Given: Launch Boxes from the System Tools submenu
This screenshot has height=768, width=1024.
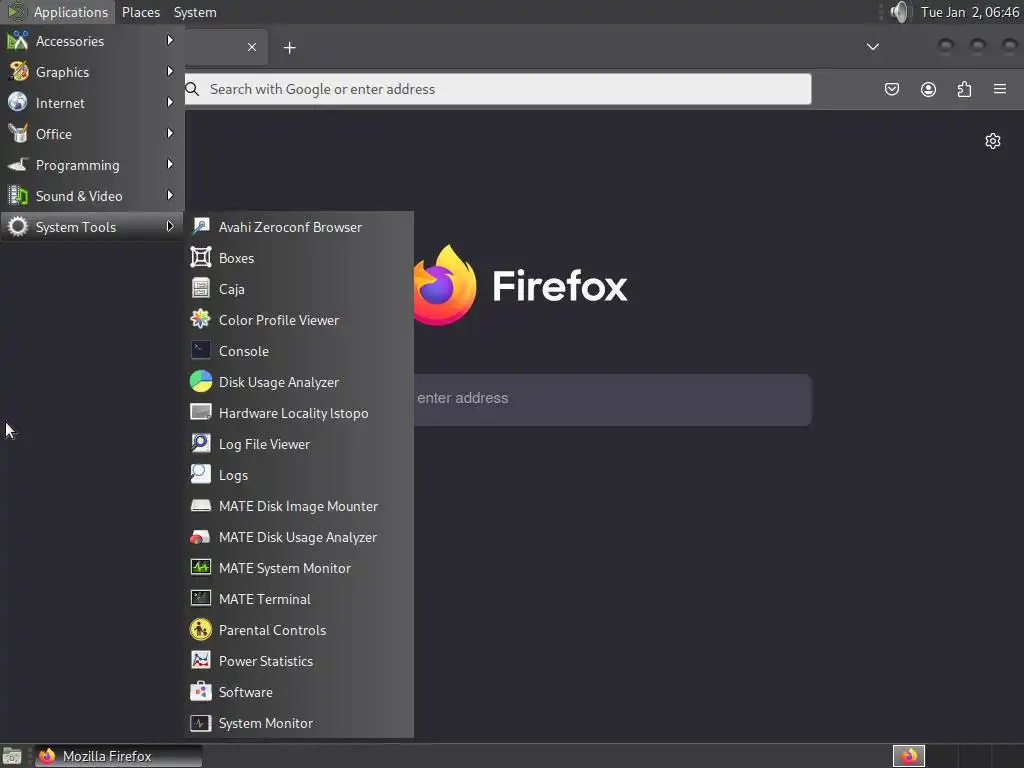Looking at the screenshot, I should tap(299, 258).
